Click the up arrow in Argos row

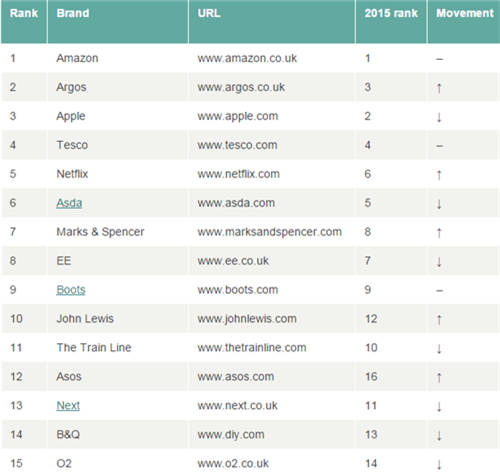click(x=439, y=88)
